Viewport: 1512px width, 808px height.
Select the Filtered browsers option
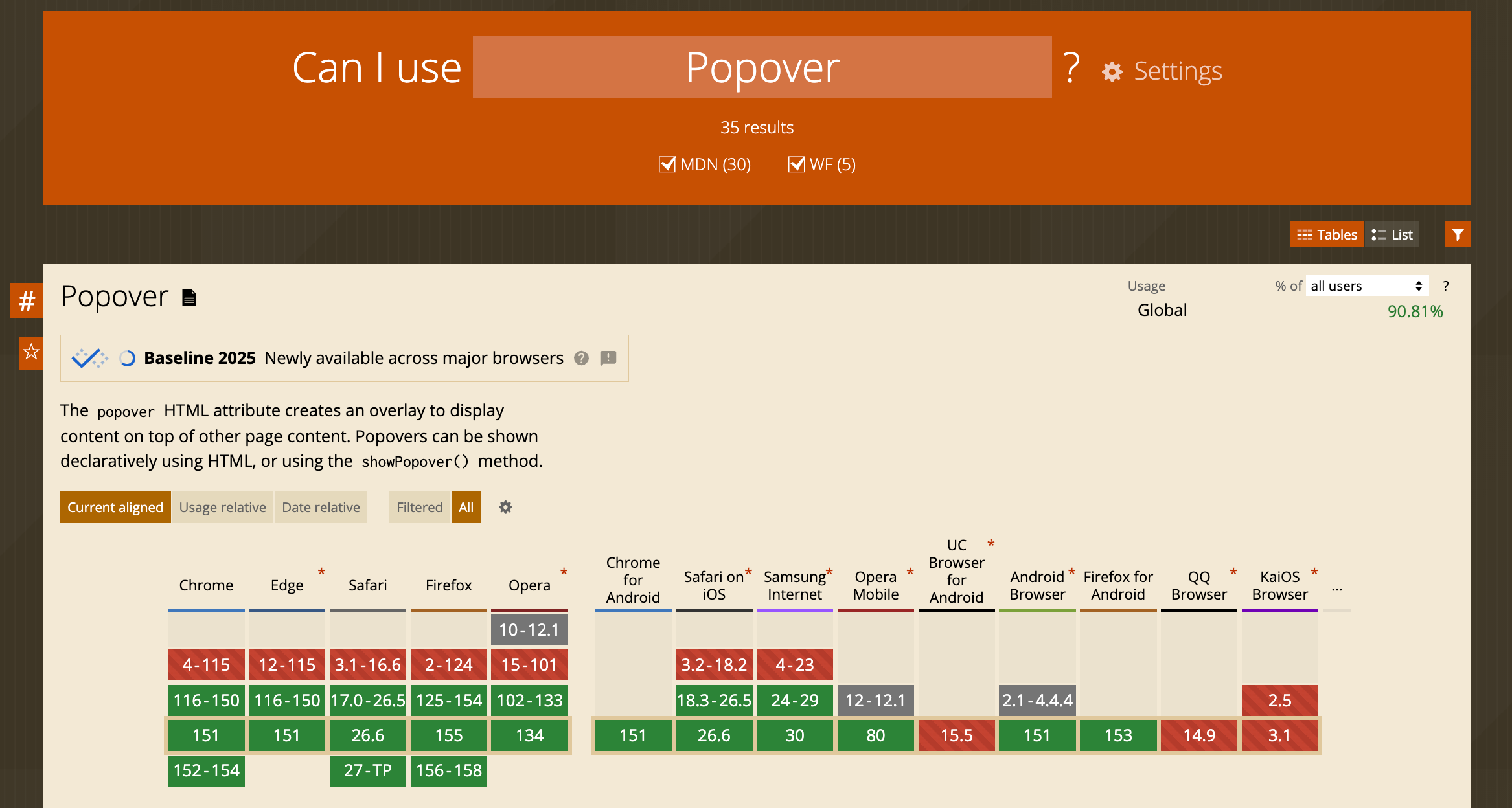(x=419, y=507)
